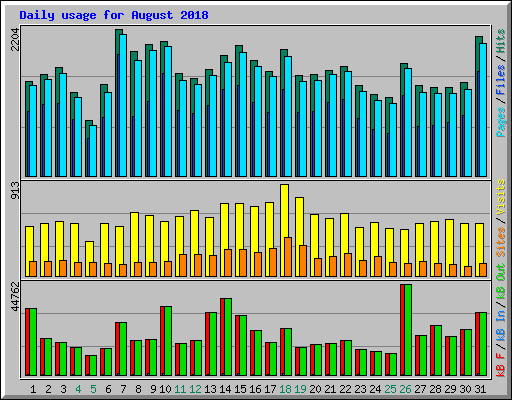
Task: Click weekend day label 26
Action: pyautogui.click(x=405, y=389)
